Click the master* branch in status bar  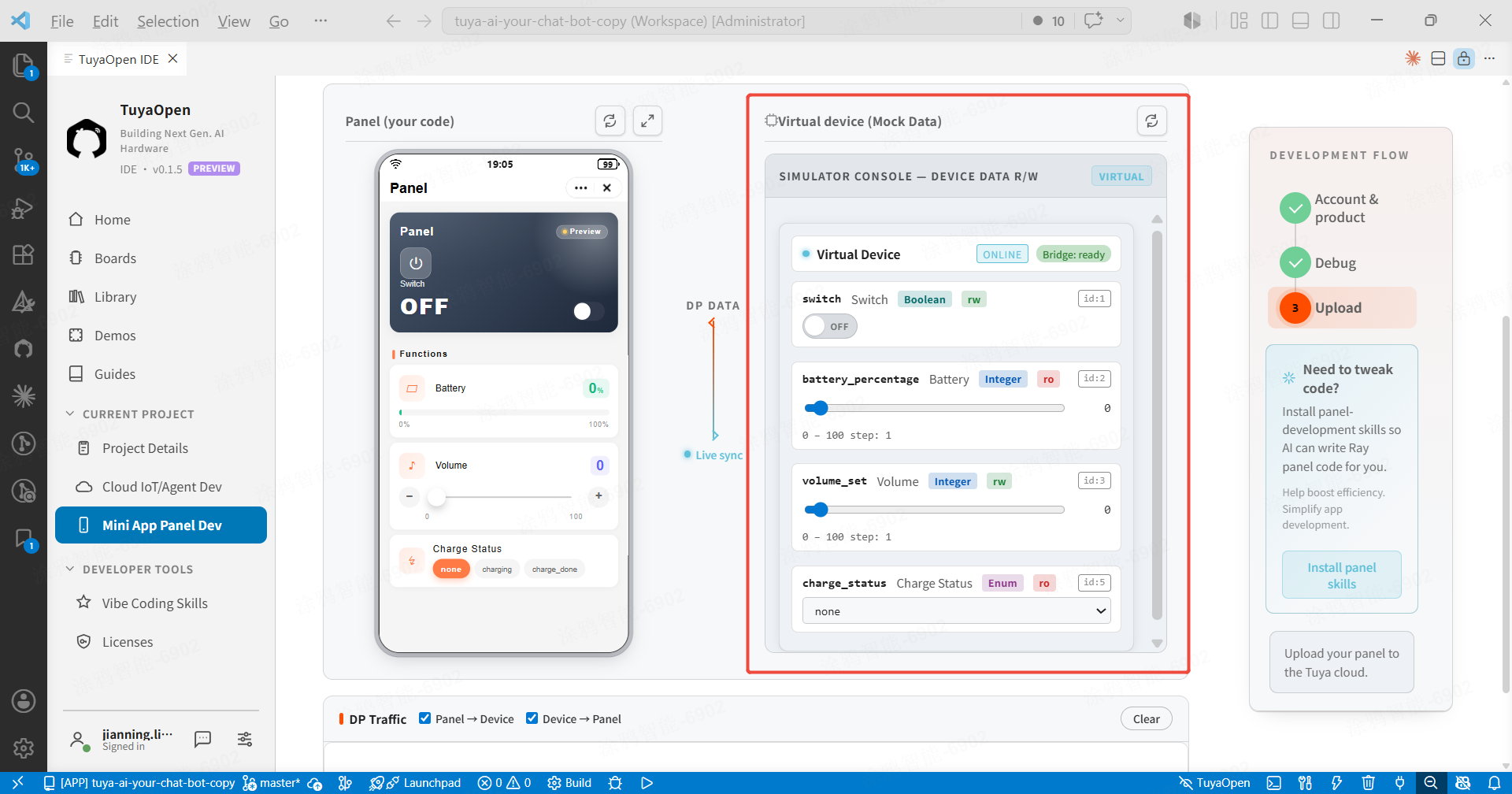[272, 783]
